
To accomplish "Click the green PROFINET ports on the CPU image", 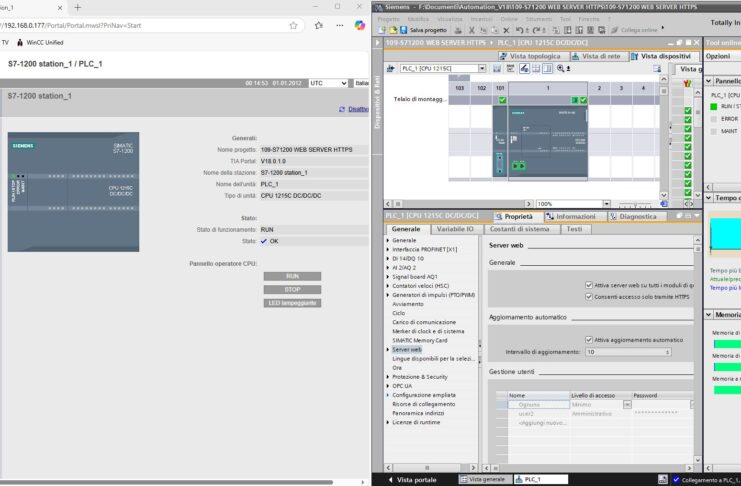I will (519, 165).
